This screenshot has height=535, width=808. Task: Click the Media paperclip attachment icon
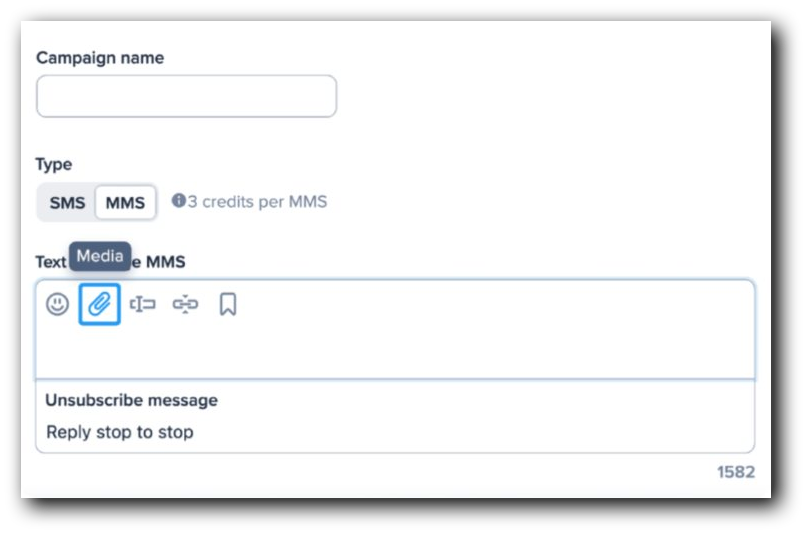tap(100, 305)
